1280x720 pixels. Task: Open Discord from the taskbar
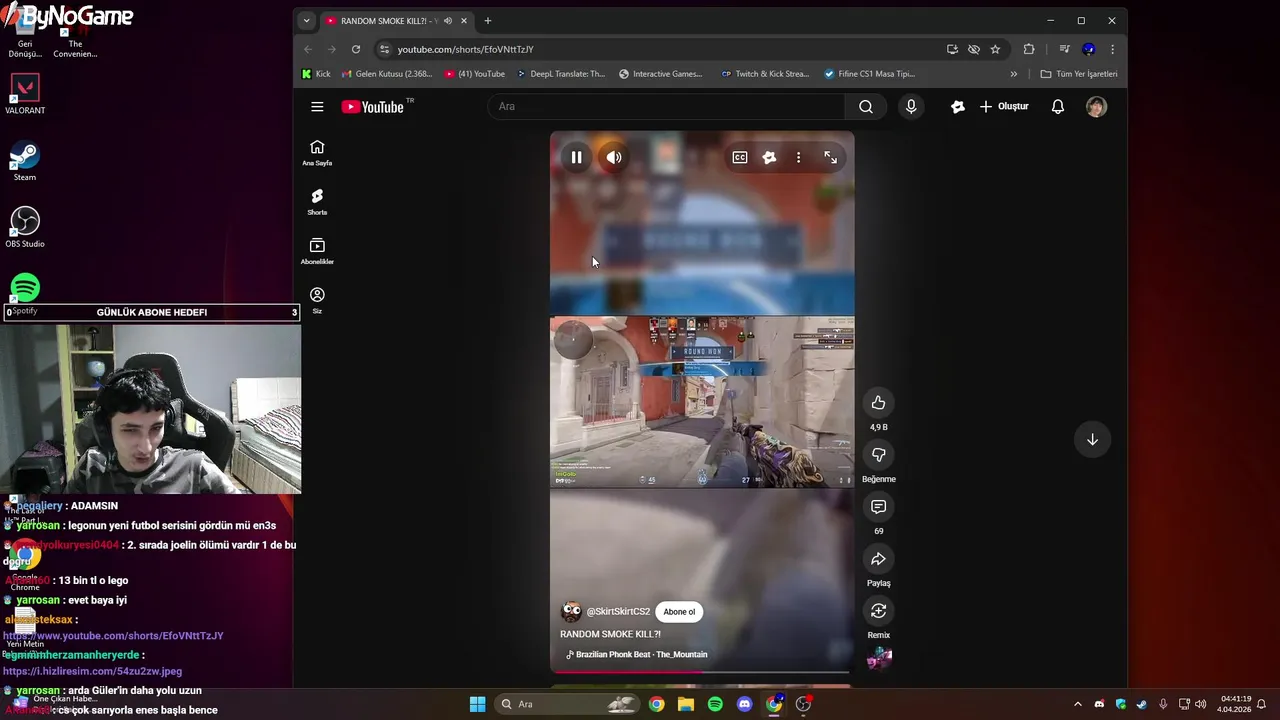(x=744, y=704)
